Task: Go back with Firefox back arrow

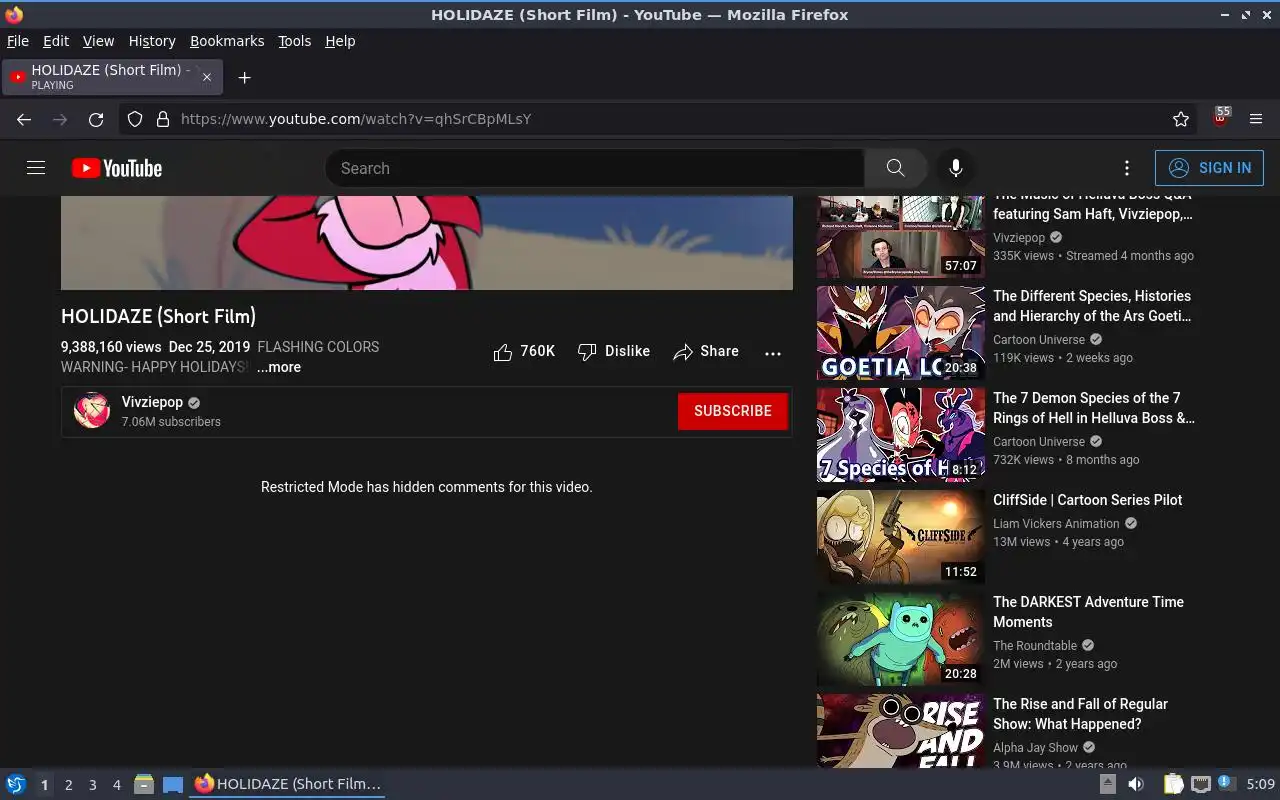Action: 24,119
